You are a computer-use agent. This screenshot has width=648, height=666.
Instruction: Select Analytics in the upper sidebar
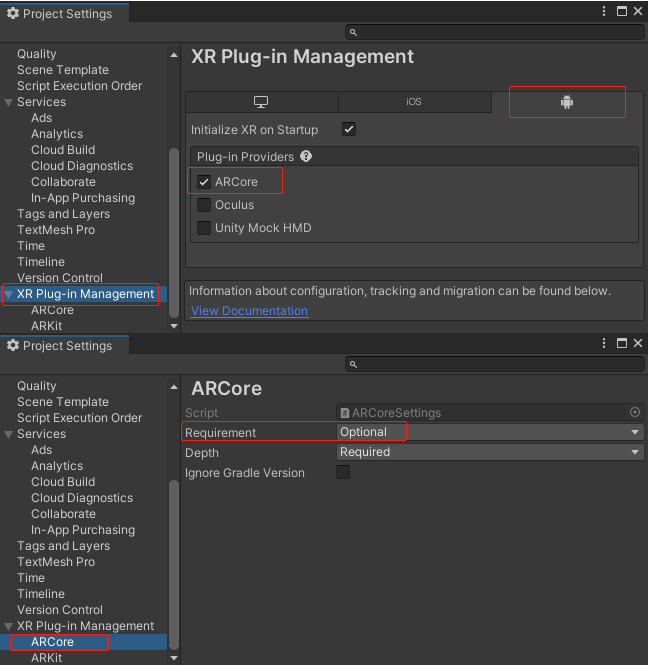click(57, 134)
